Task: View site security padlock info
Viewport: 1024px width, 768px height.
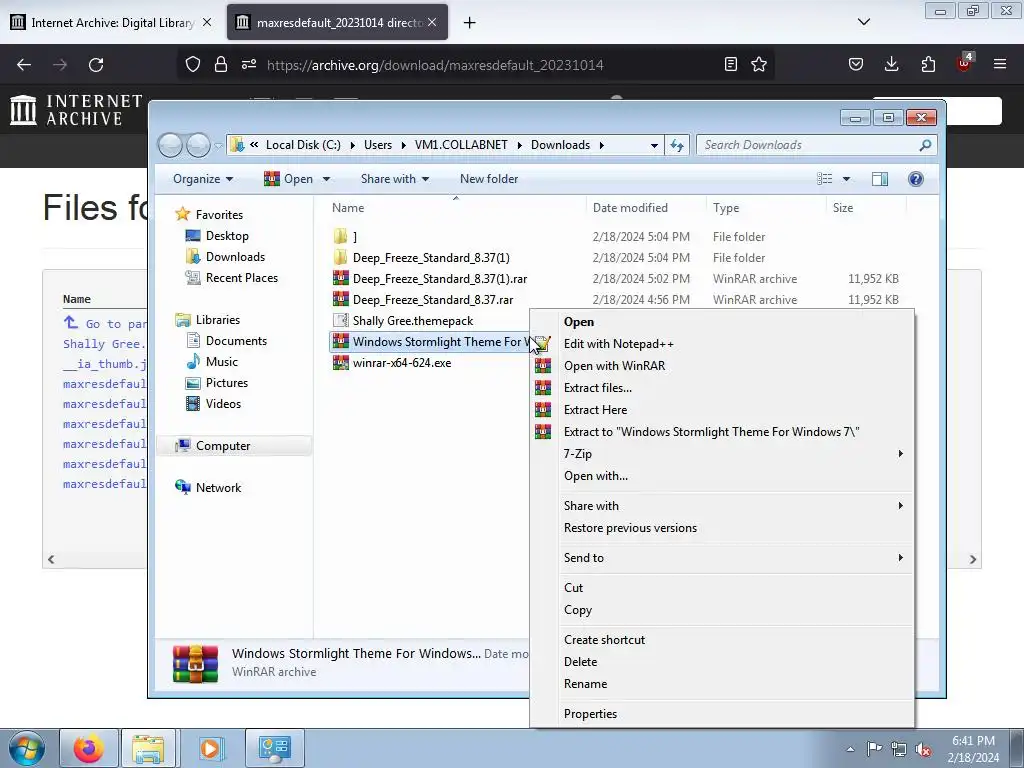Action: coord(221,64)
